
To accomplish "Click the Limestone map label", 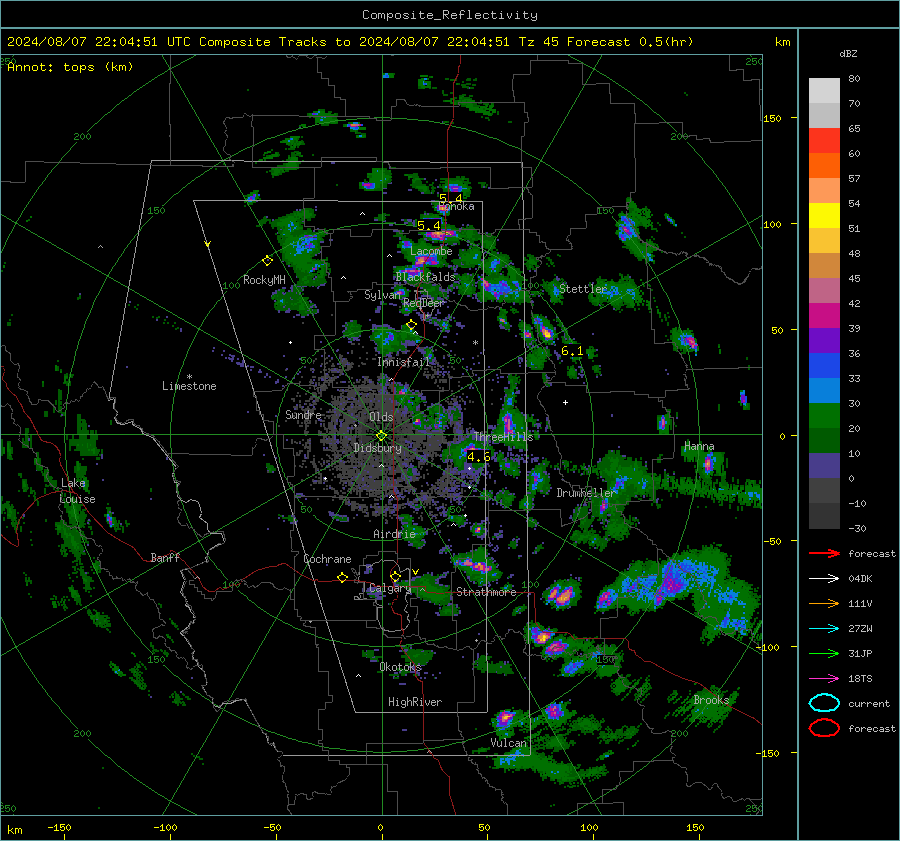I will click(189, 386).
